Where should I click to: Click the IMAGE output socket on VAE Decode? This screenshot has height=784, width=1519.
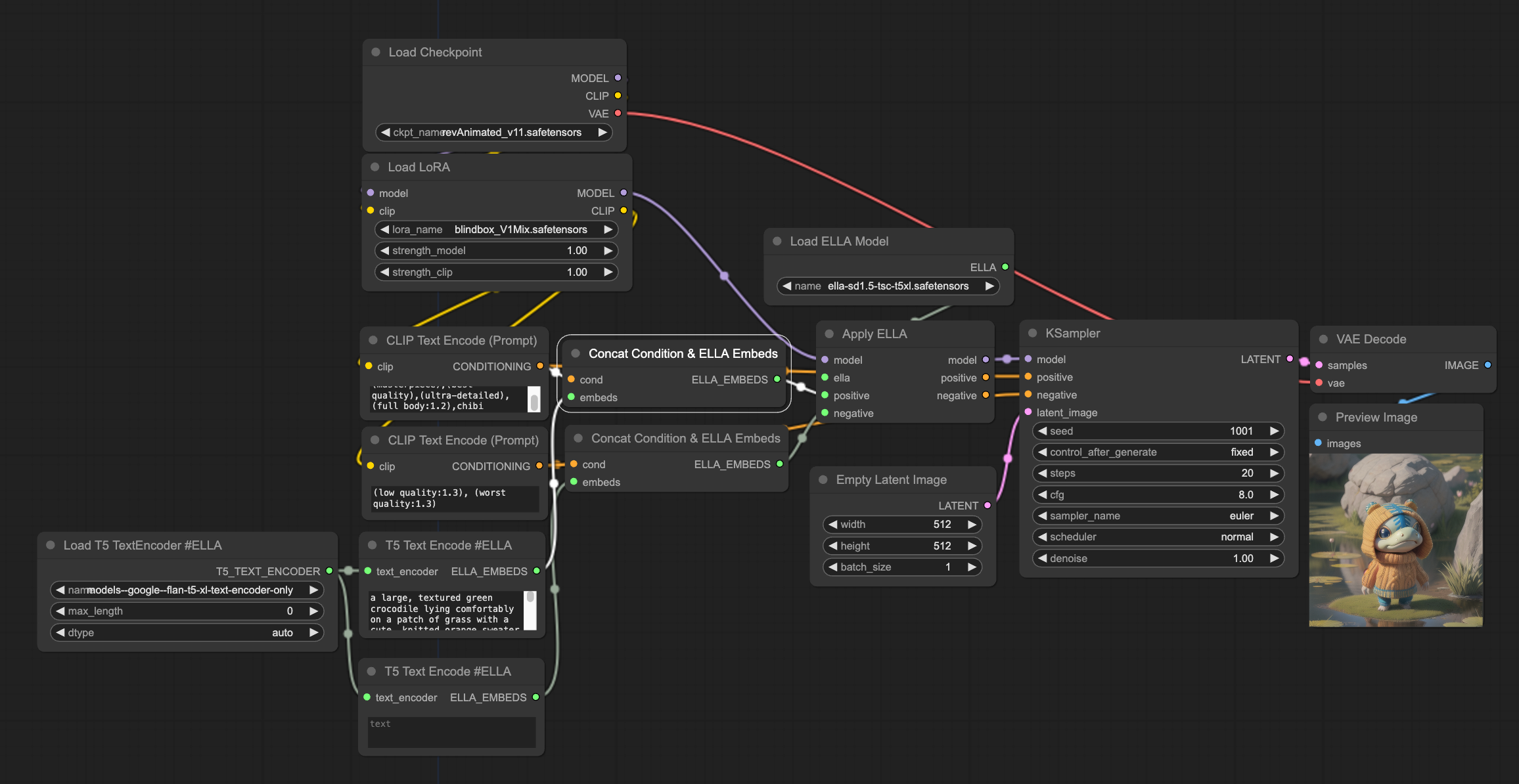[x=1487, y=365]
